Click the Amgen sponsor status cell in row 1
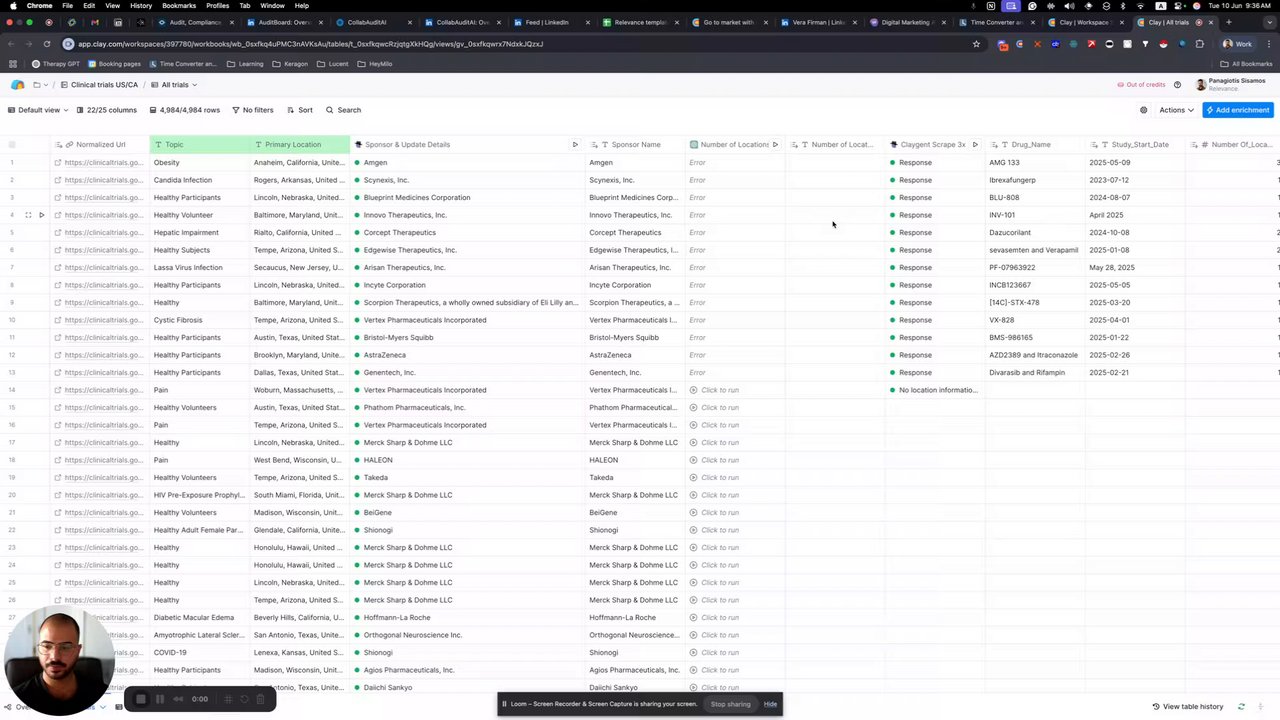Viewport: 1280px width, 720px height. 467,163
